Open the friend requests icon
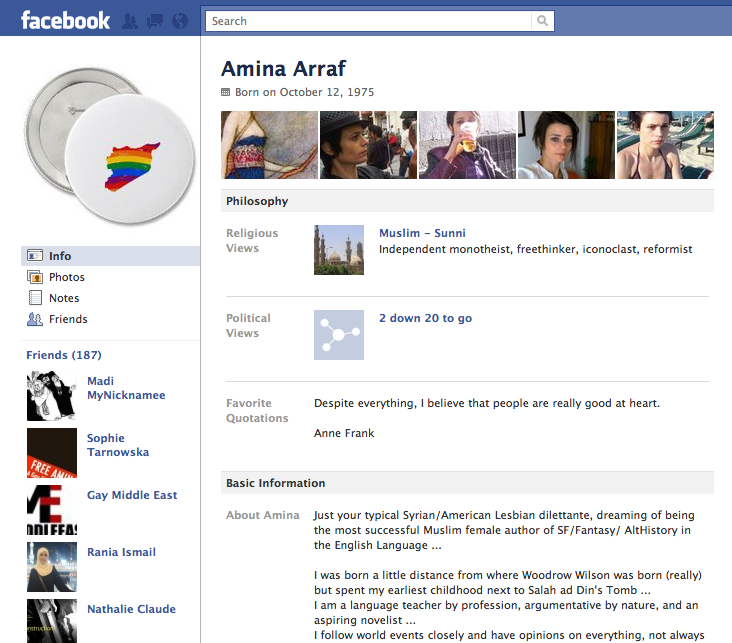The width and height of the screenshot is (732, 643). [130, 21]
